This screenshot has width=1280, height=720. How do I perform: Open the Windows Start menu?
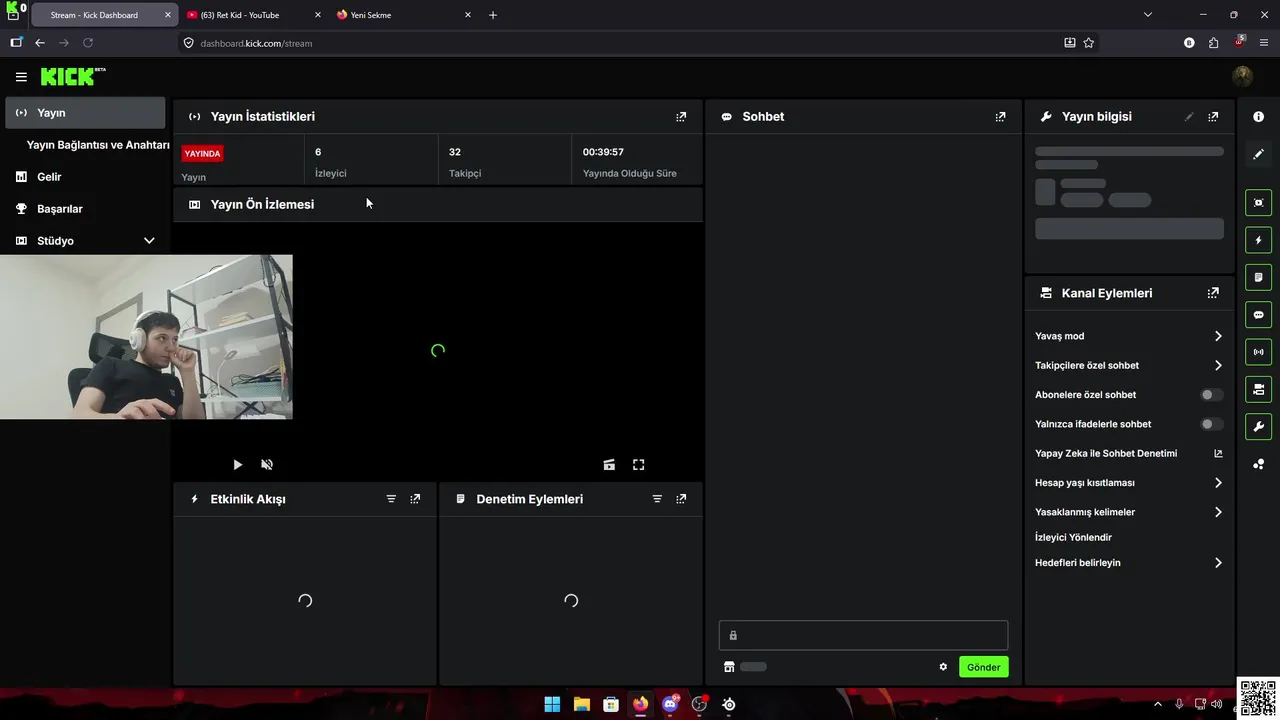point(552,704)
